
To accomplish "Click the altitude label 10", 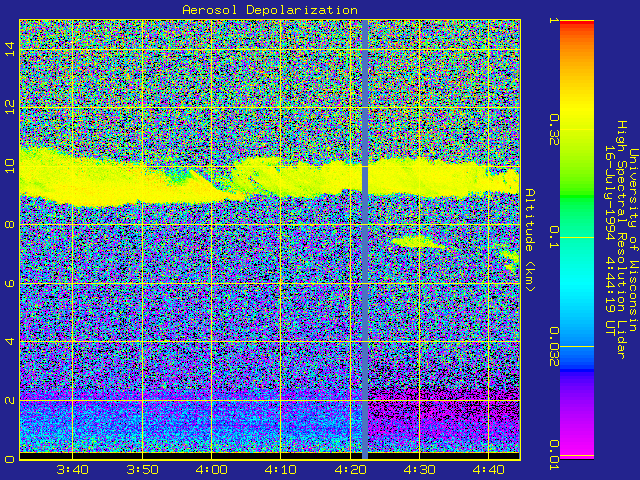I will (10, 166).
